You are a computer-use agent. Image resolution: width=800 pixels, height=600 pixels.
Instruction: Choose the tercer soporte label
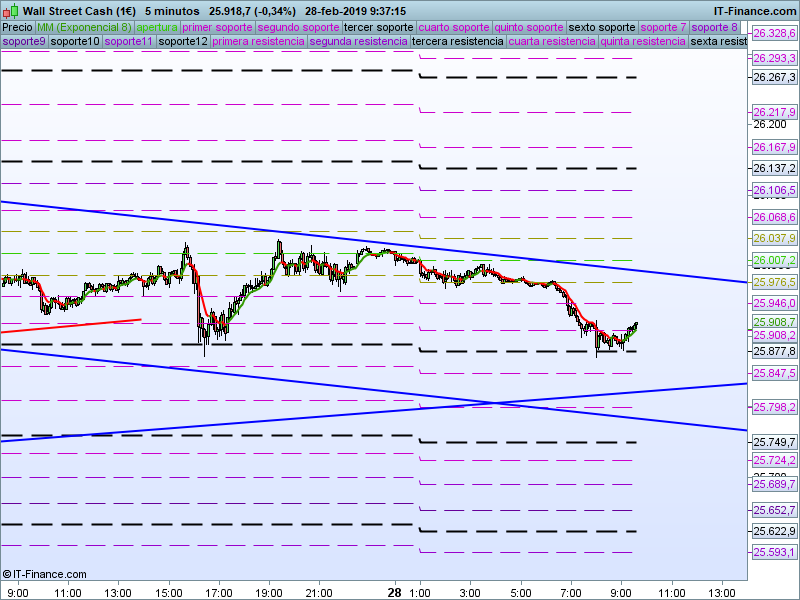click(x=379, y=27)
